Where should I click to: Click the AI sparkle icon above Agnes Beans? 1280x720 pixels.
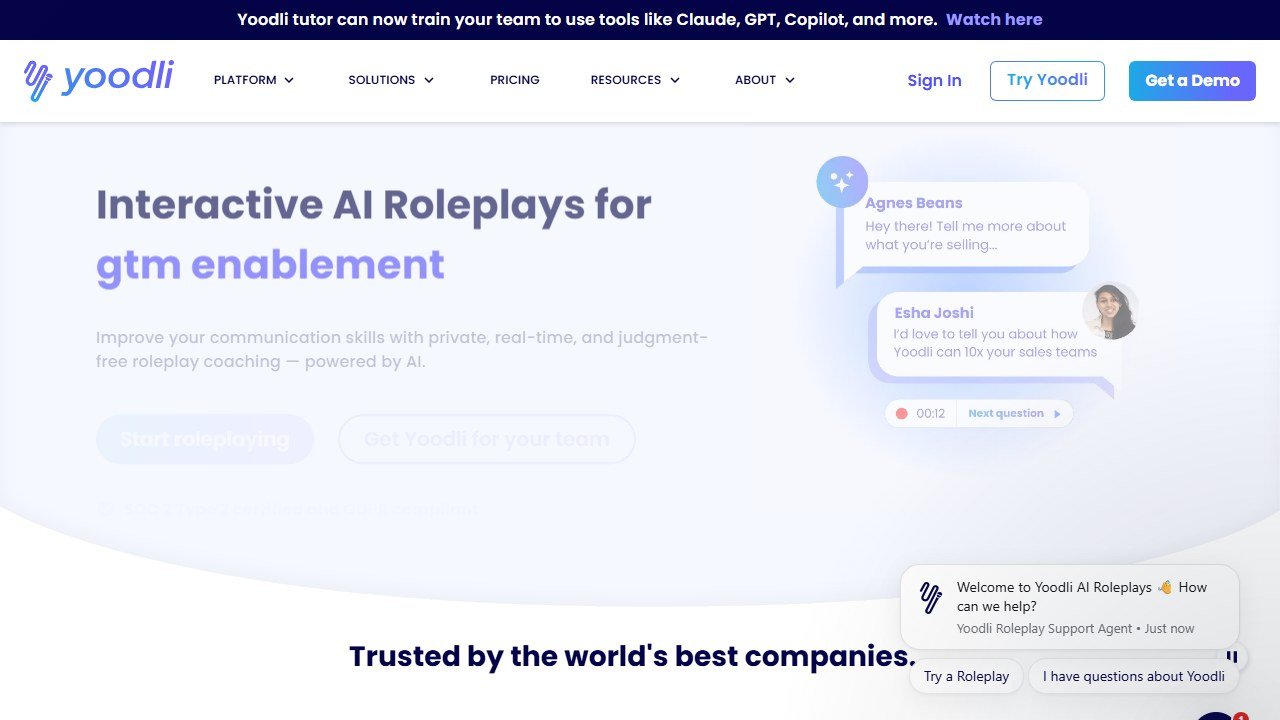coord(842,182)
